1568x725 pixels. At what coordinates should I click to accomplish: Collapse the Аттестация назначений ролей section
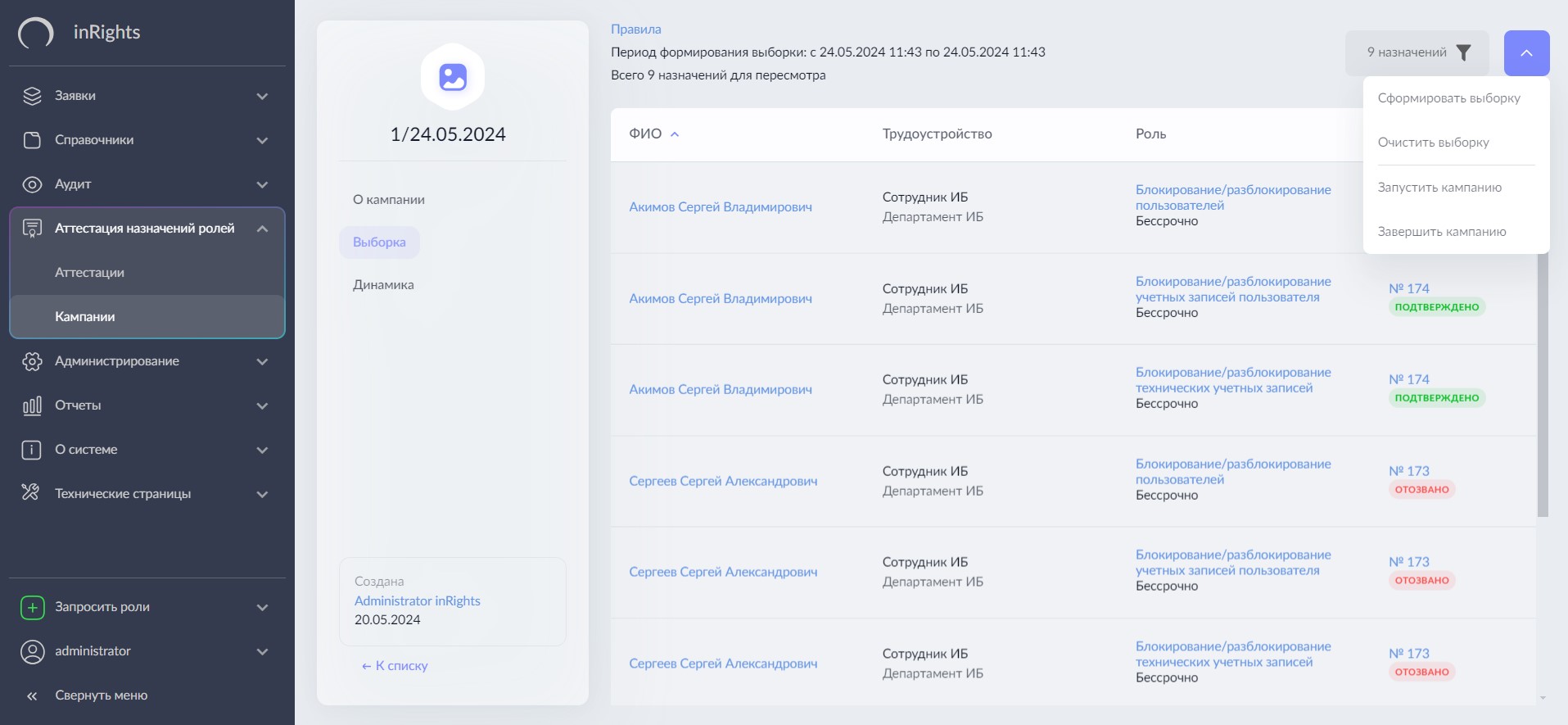click(x=262, y=229)
